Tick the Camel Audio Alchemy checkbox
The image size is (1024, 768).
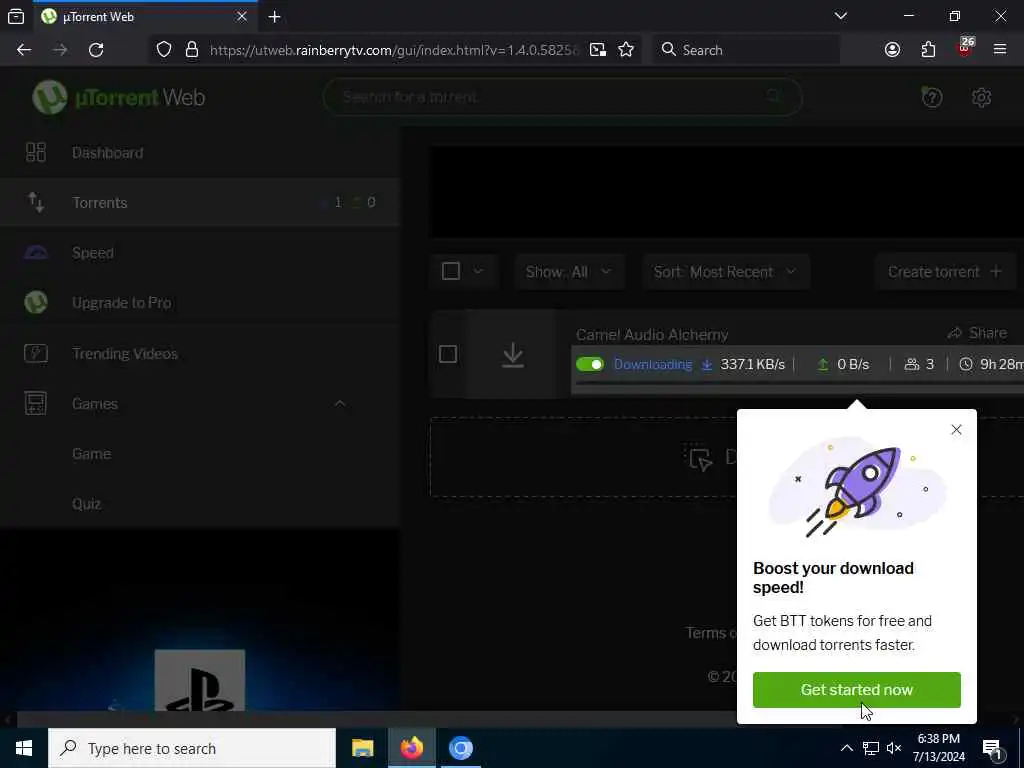(448, 354)
